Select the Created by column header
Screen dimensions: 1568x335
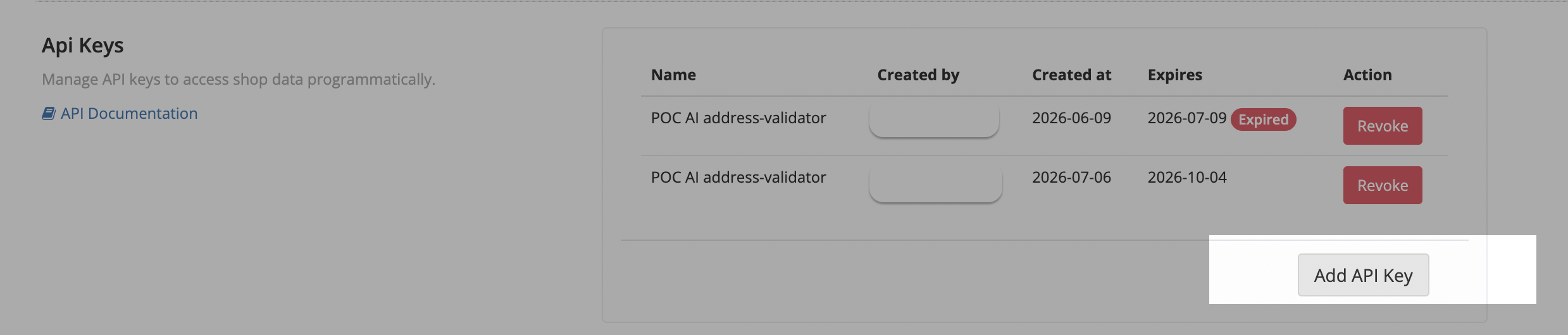[x=918, y=75]
